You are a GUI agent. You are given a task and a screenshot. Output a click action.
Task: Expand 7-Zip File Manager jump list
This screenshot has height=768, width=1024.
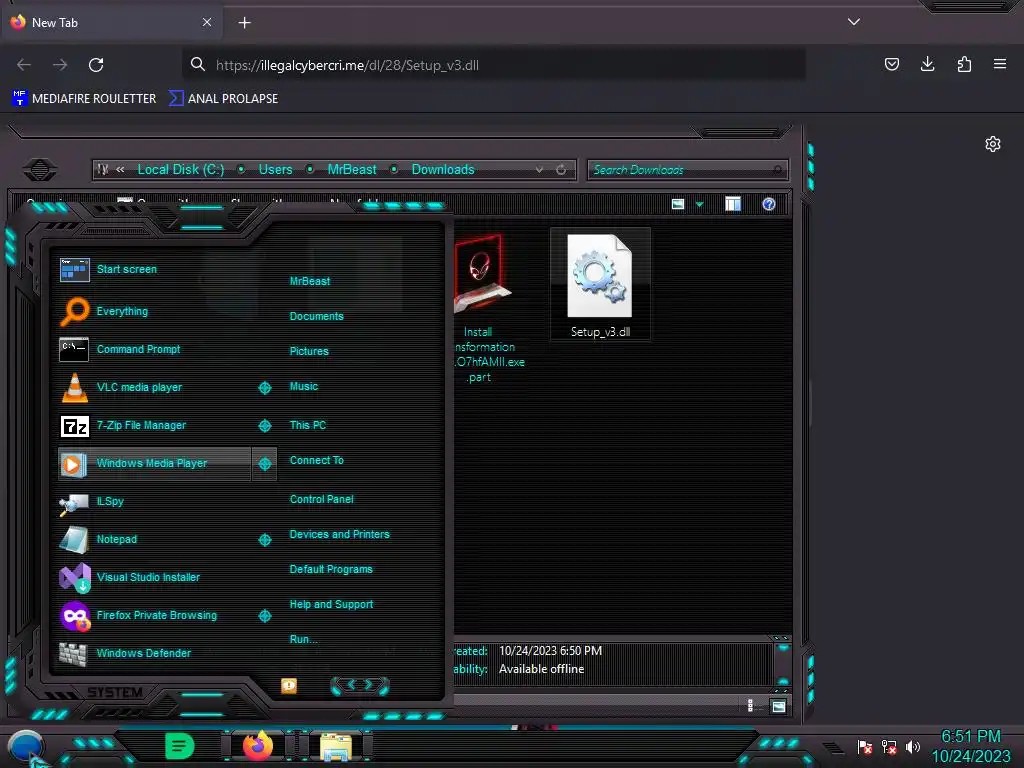(x=264, y=426)
